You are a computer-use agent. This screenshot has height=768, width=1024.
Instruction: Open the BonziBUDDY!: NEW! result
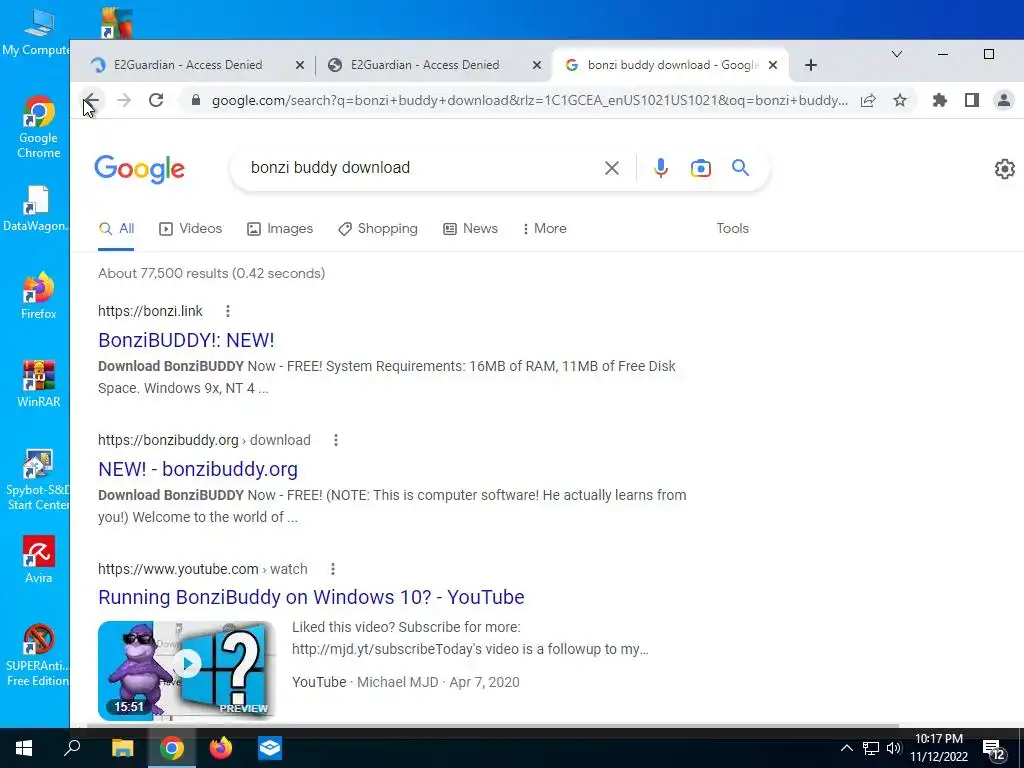(186, 340)
